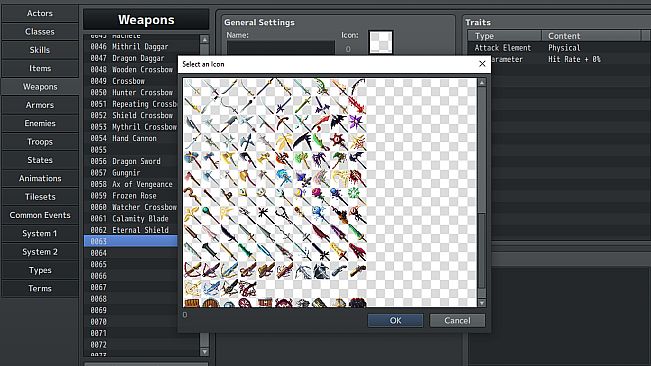Select the purple star-headed spear icon
This screenshot has height=366, width=651.
tap(357, 124)
